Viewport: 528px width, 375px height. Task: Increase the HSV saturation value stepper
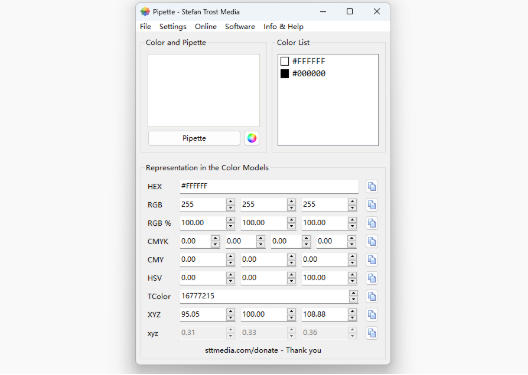pos(291,275)
